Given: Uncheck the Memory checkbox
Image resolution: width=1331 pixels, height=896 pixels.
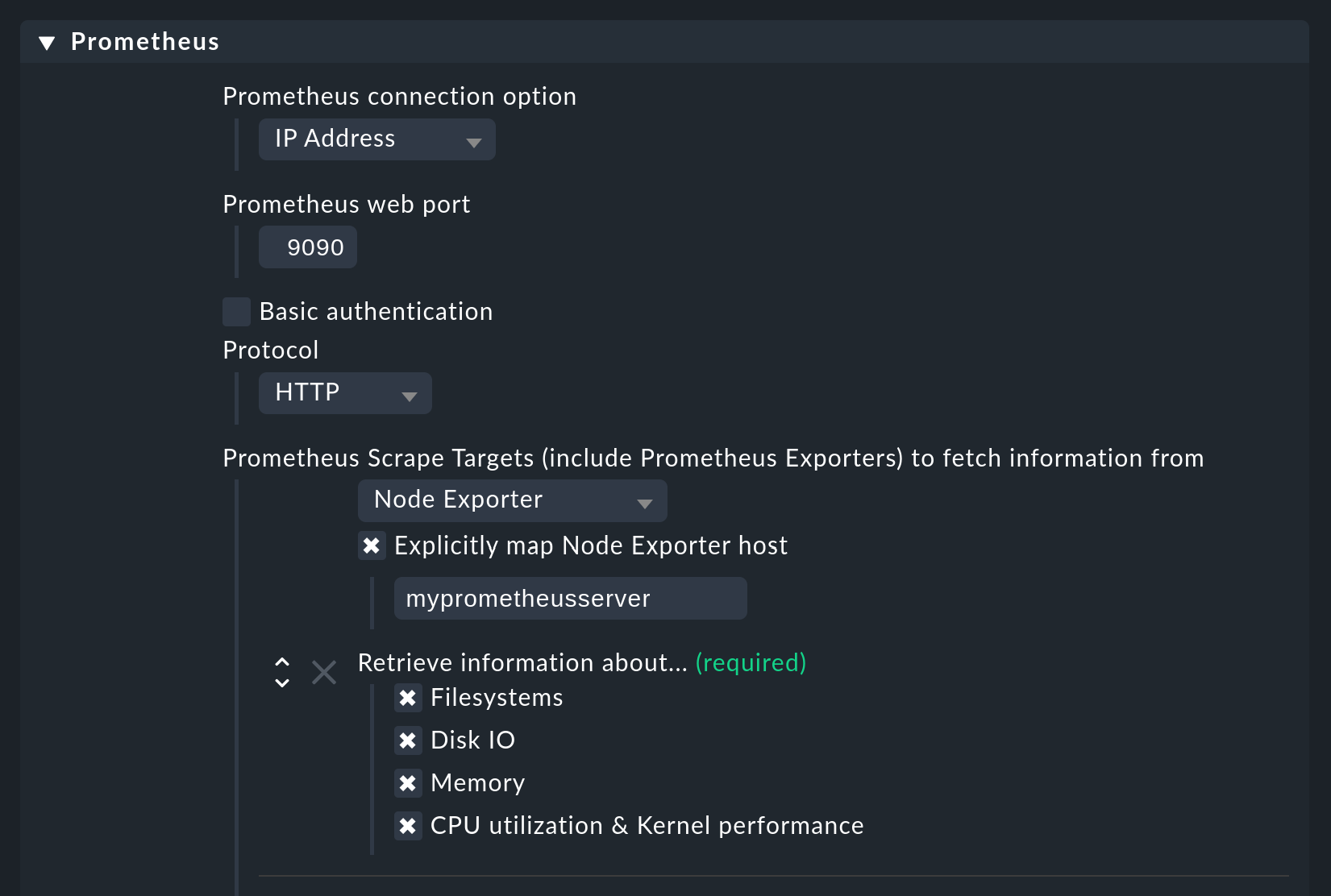Looking at the screenshot, I should pyautogui.click(x=408, y=783).
